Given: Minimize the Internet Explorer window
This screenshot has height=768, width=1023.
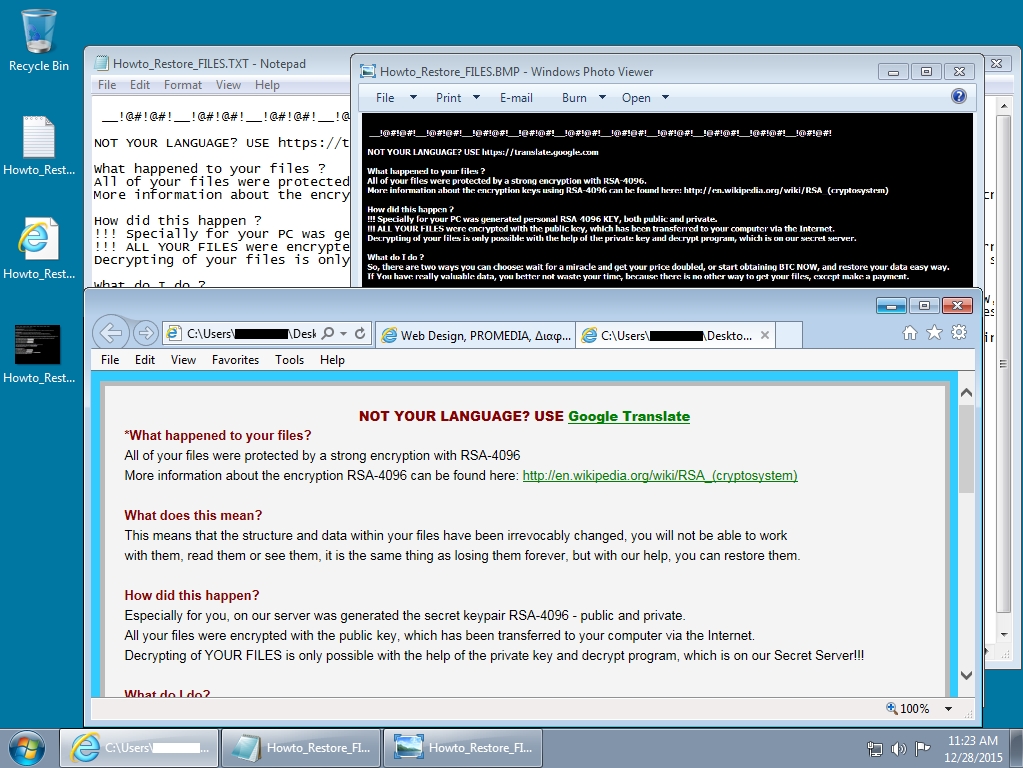Looking at the screenshot, I should (891, 305).
